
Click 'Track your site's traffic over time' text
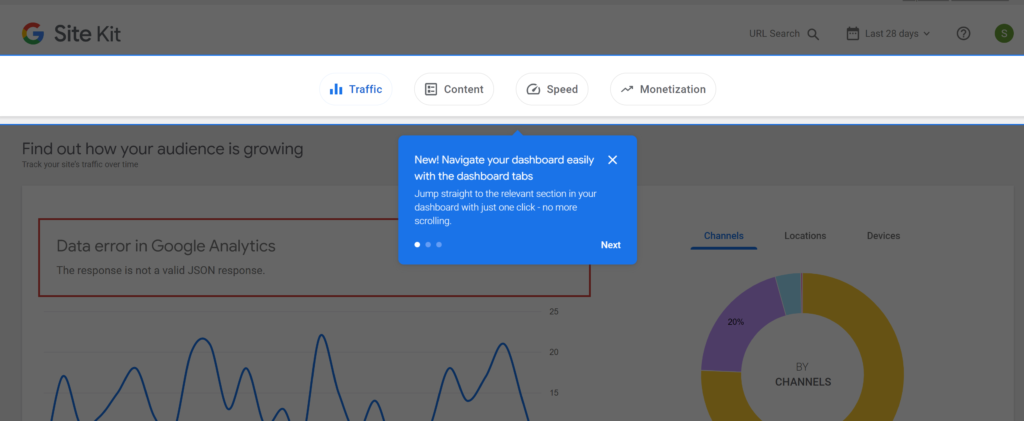tap(80, 165)
